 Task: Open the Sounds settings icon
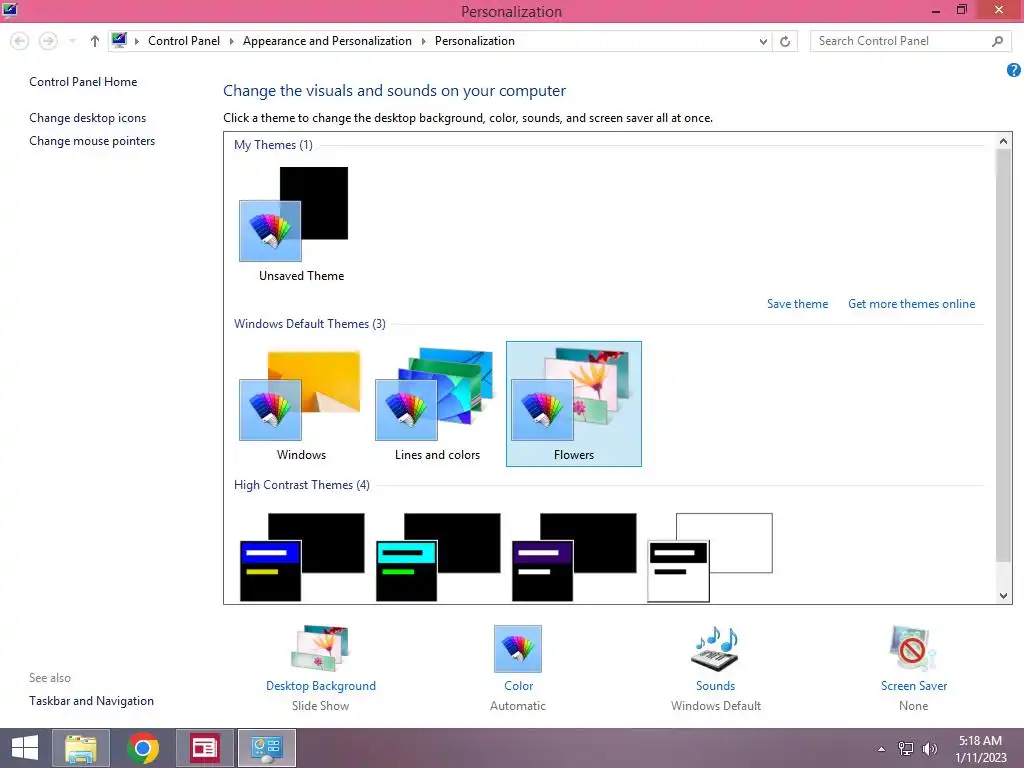715,648
